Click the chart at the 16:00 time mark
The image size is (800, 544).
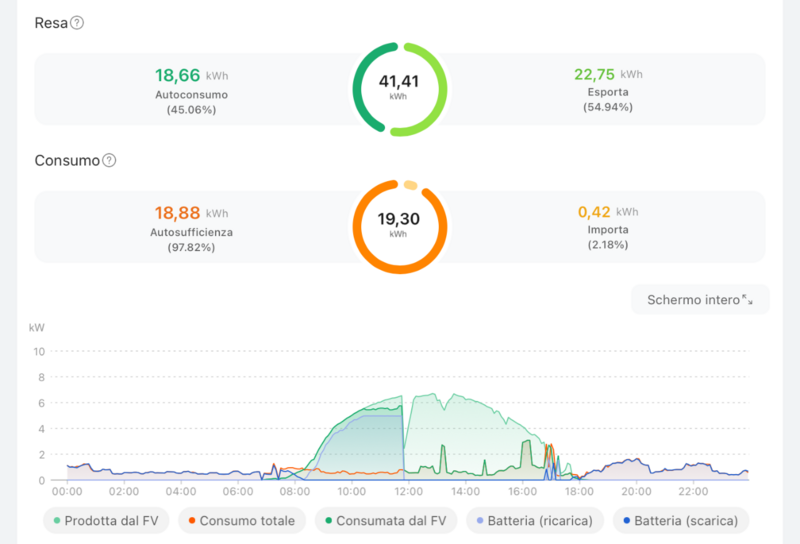click(x=523, y=440)
